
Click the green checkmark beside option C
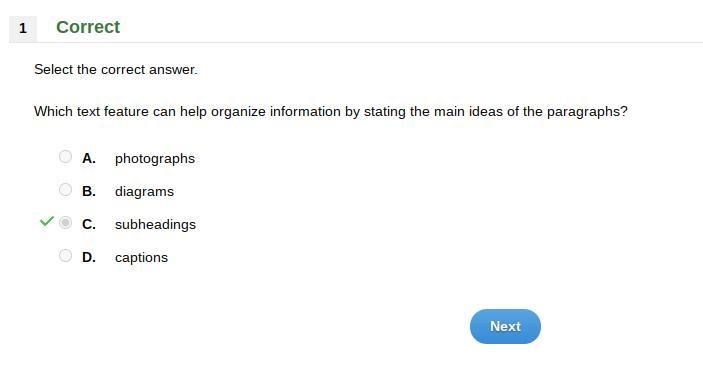pos(47,221)
